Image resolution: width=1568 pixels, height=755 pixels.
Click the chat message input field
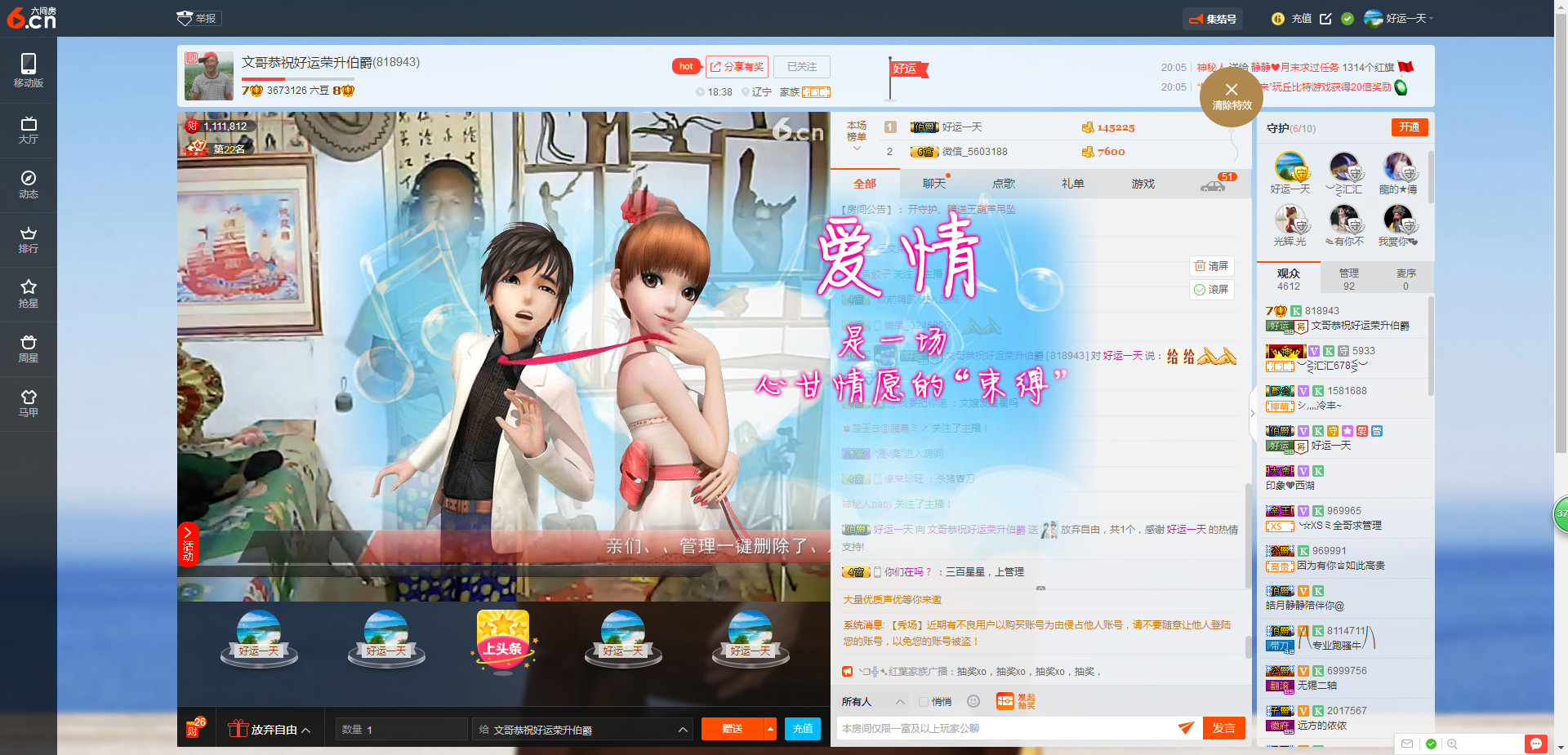tap(1004, 728)
